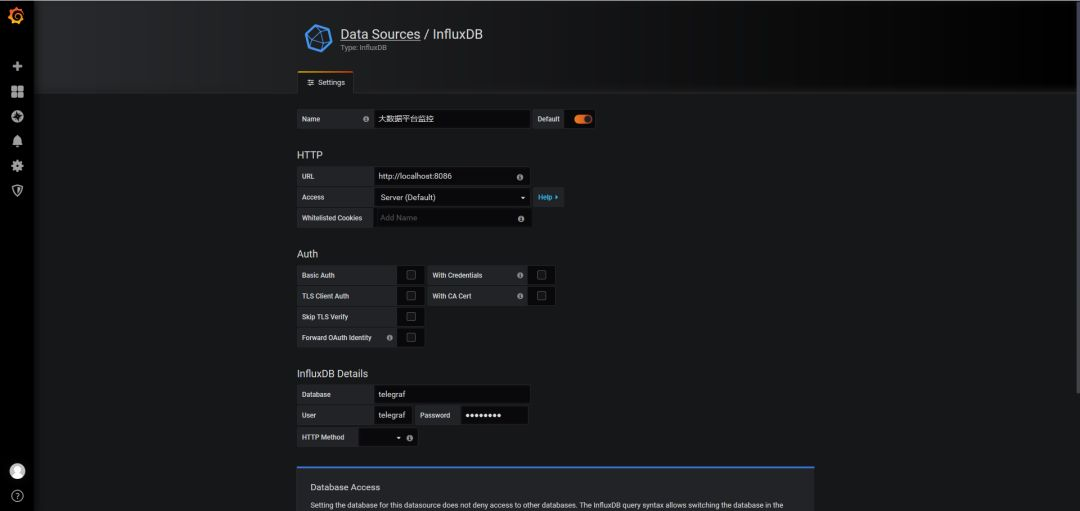Screen dimensions: 1080x511
Task: Open the Help question mark icon
Action: pyautogui.click(x=17, y=496)
